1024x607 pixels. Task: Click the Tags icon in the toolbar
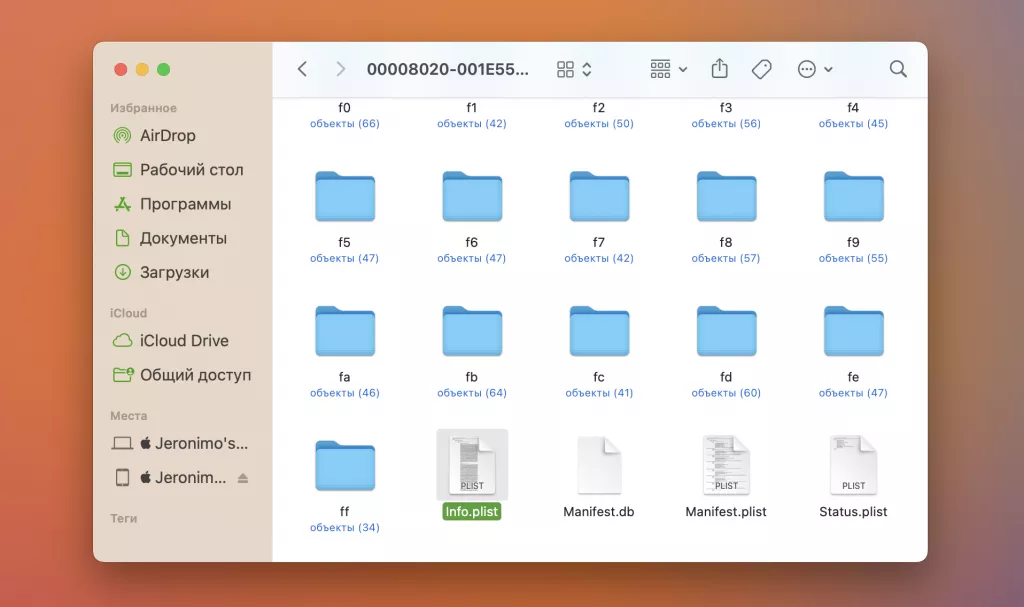coord(761,69)
